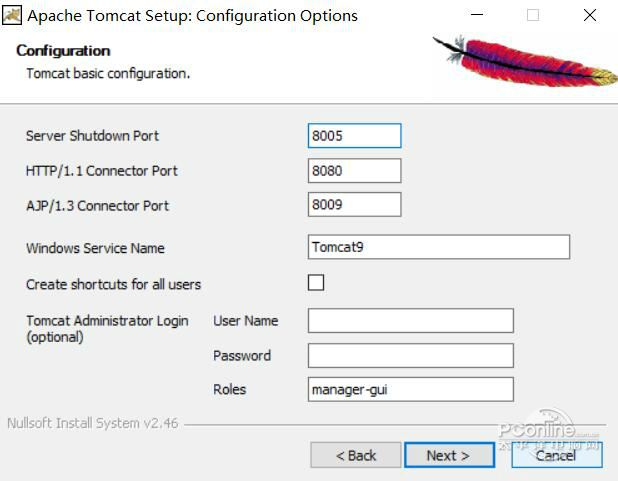Viewport: 618px width, 481px height.
Task: Close the Apache Tomcat Setup window
Action: pyautogui.click(x=588, y=16)
